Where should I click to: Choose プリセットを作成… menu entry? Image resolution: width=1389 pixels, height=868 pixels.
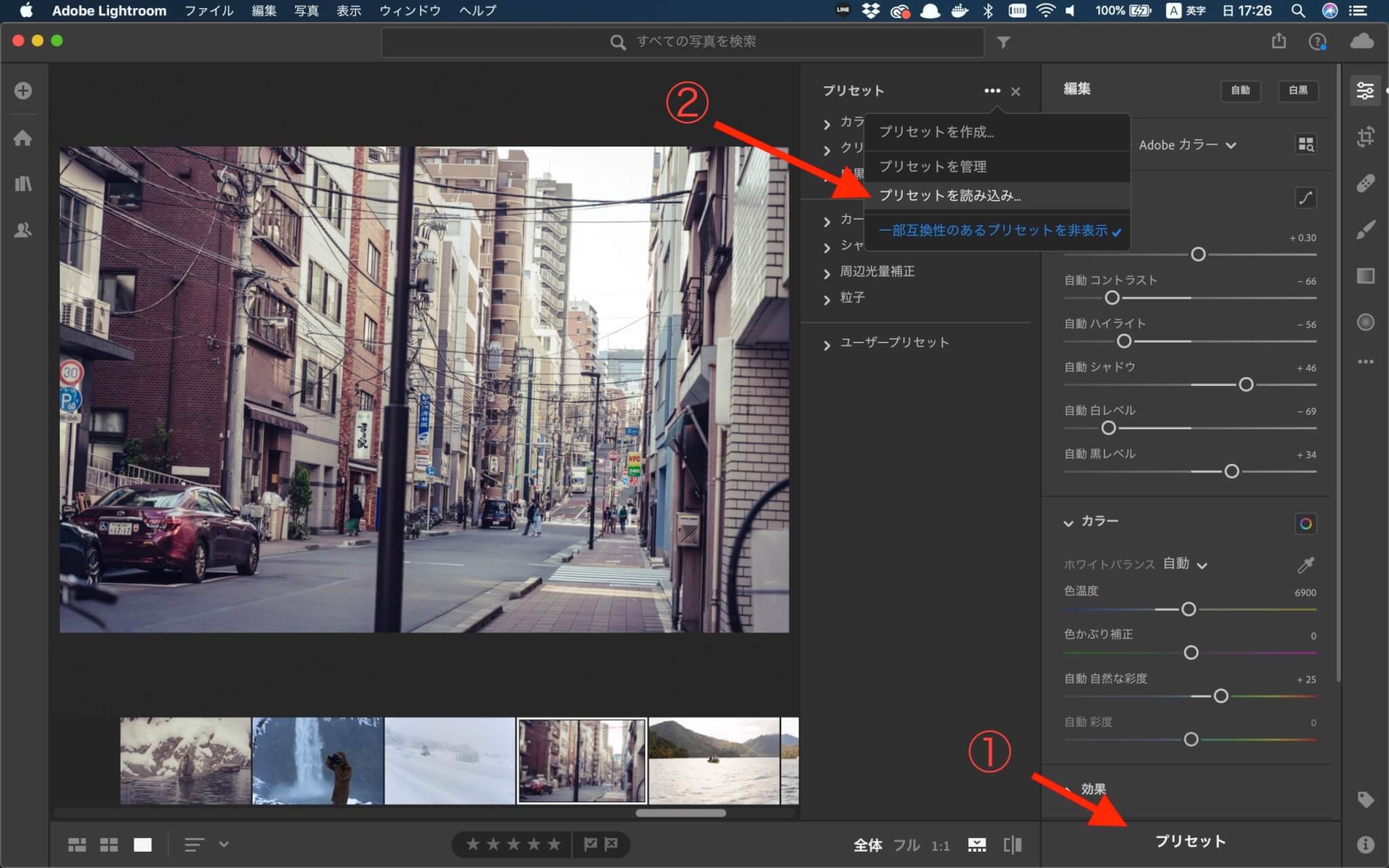click(998, 132)
